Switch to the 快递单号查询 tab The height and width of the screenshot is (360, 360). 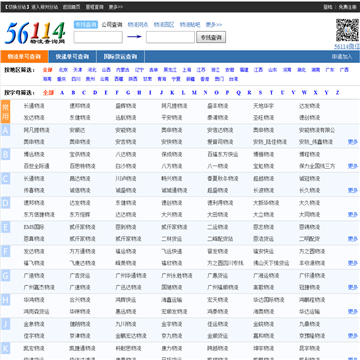coord(72,57)
